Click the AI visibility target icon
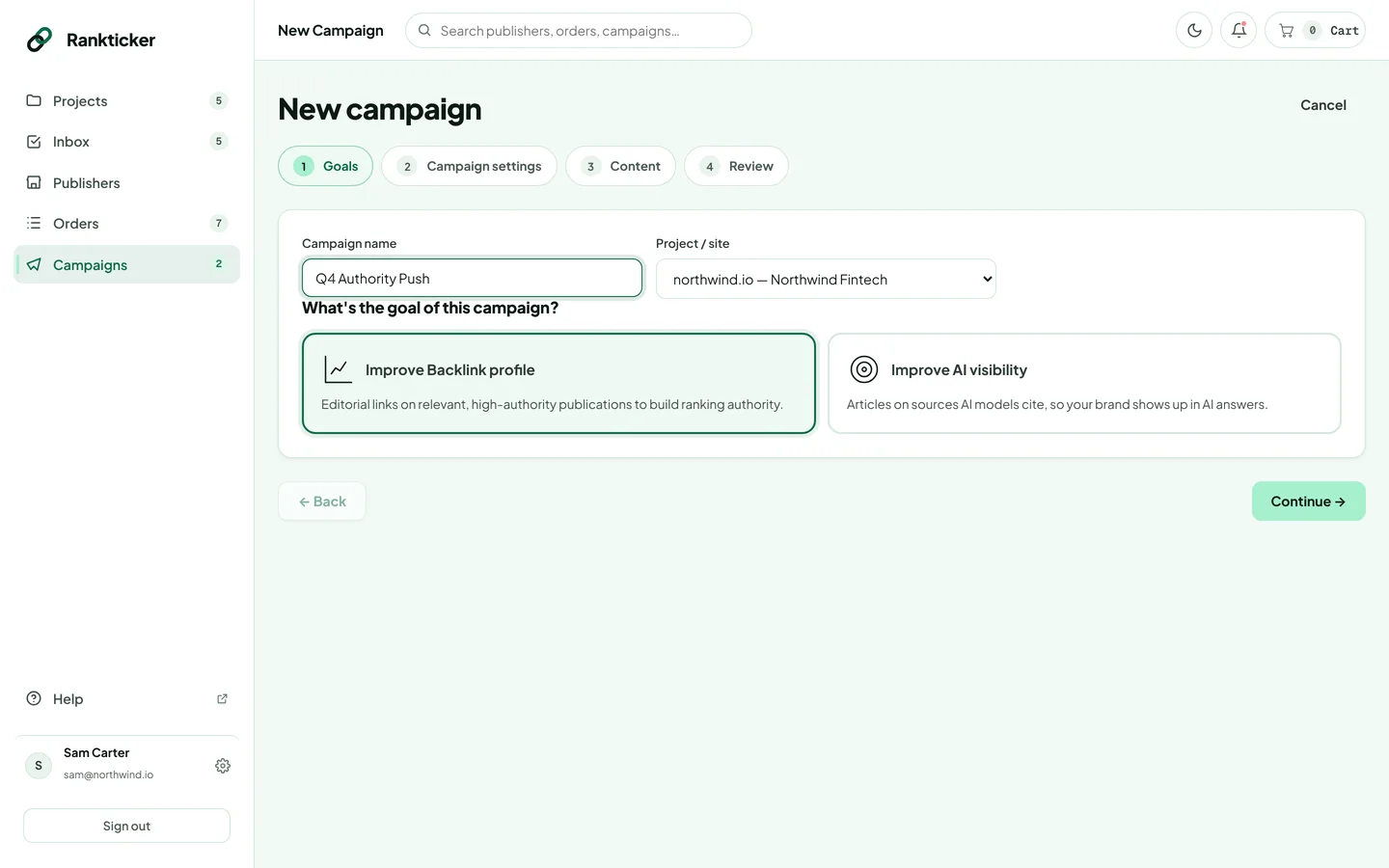Viewport: 1389px width, 868px height. [864, 369]
